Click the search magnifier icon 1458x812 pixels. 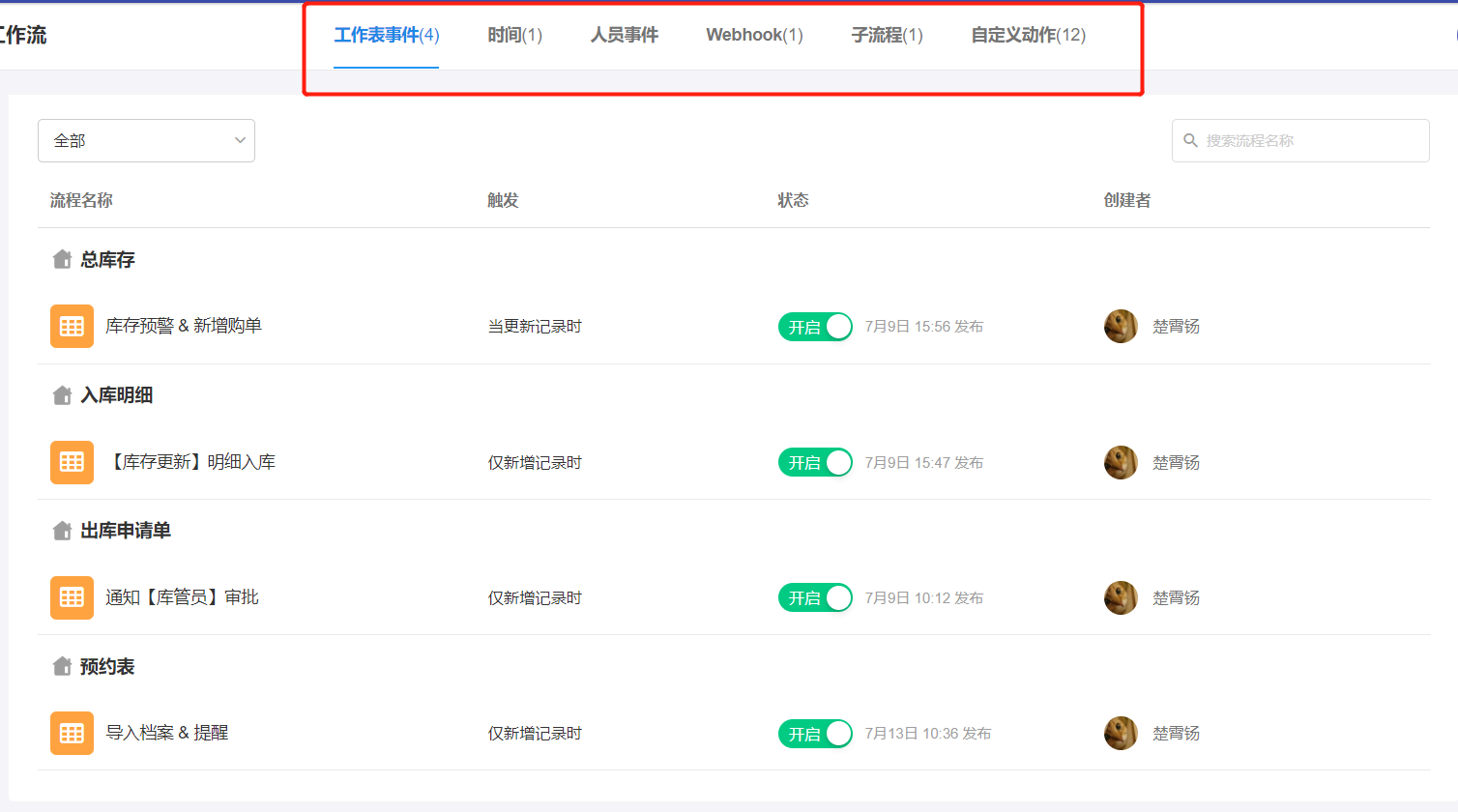click(1190, 140)
